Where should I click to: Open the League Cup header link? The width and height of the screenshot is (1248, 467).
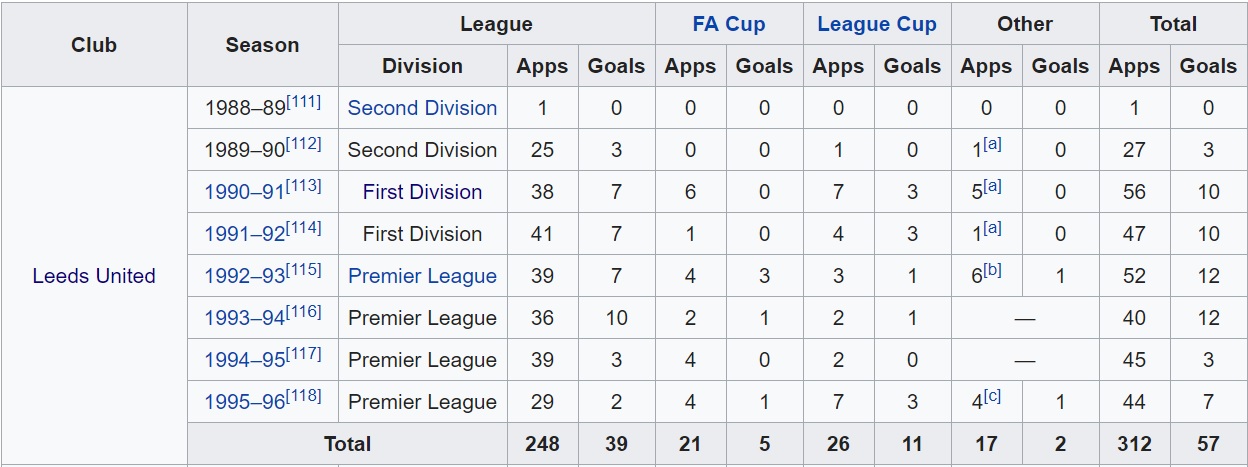[876, 24]
